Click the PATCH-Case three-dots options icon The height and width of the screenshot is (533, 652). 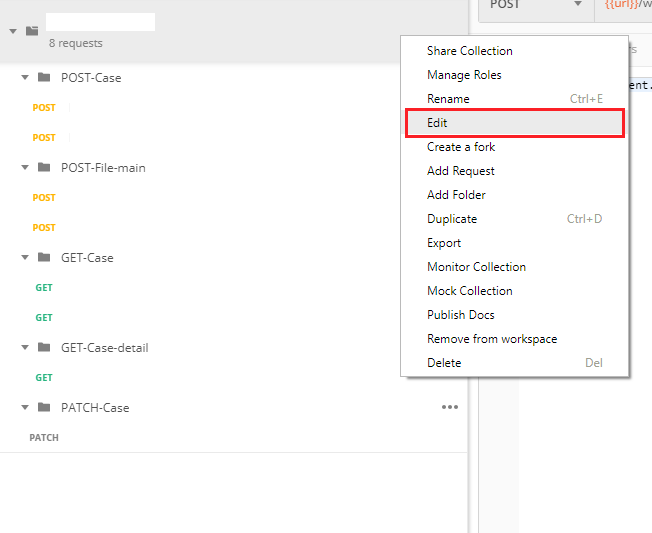tap(450, 407)
